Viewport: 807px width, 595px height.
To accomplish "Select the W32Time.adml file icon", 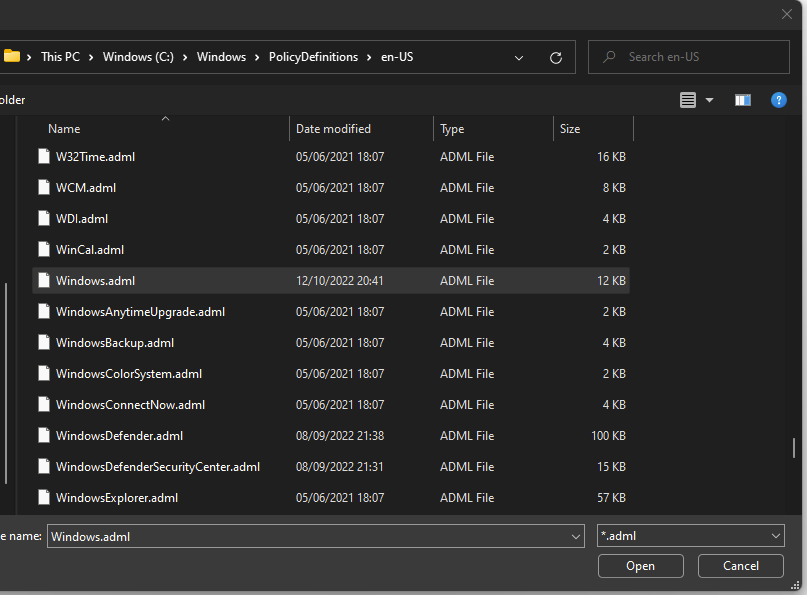I will coord(44,156).
